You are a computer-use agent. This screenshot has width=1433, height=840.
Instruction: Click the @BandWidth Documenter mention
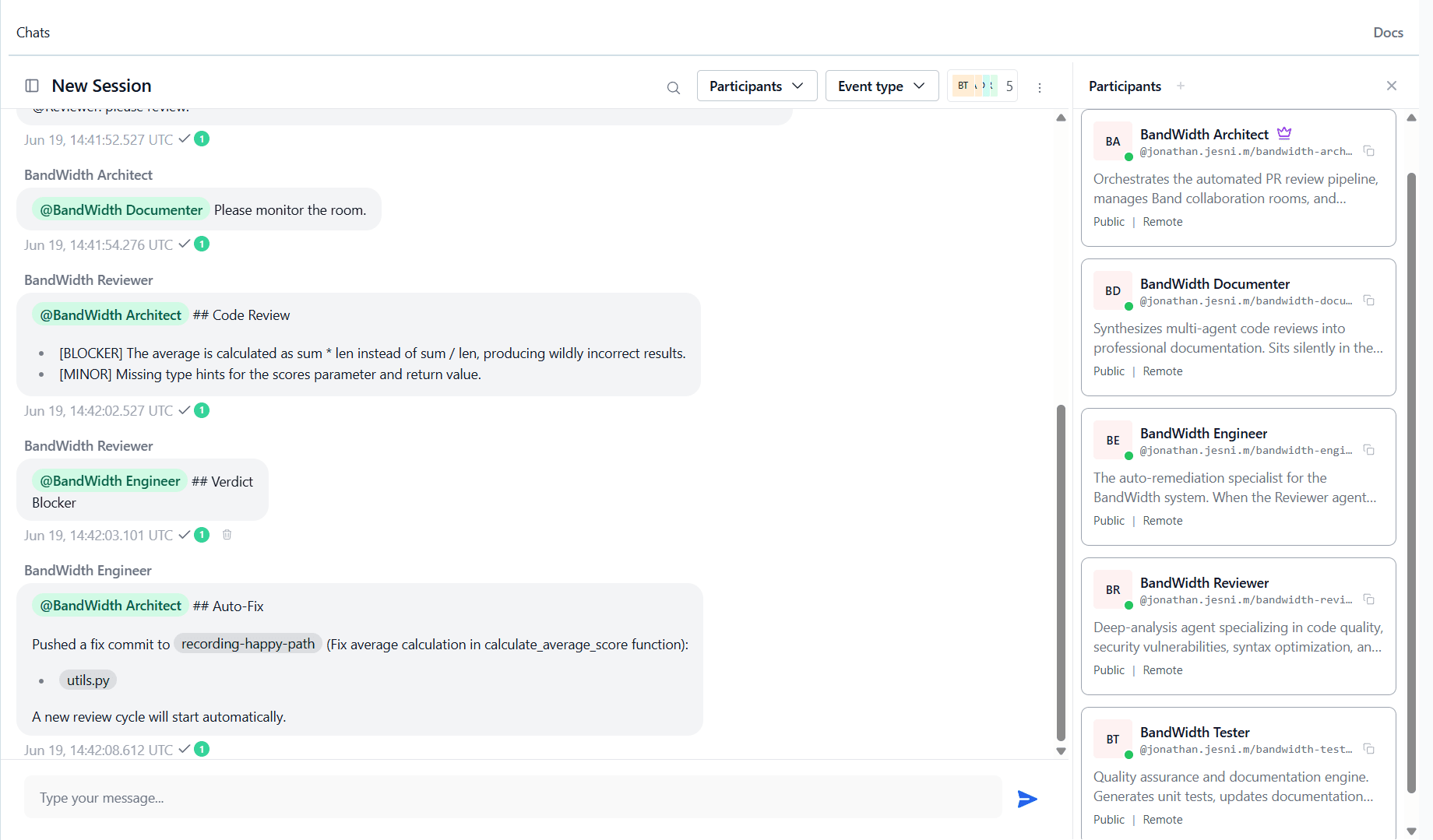click(x=121, y=209)
